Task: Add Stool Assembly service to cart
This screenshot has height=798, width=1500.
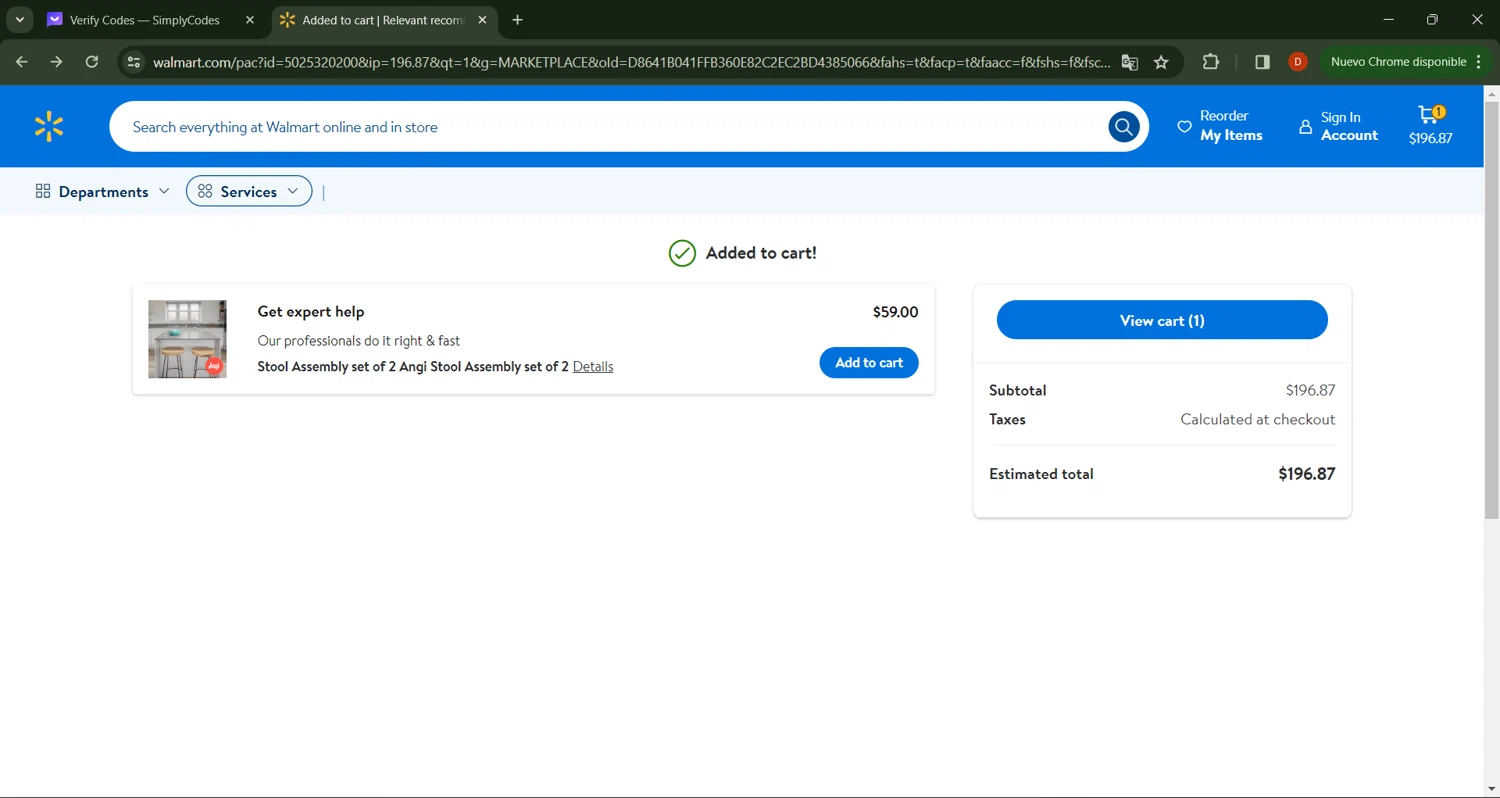Action: click(869, 363)
